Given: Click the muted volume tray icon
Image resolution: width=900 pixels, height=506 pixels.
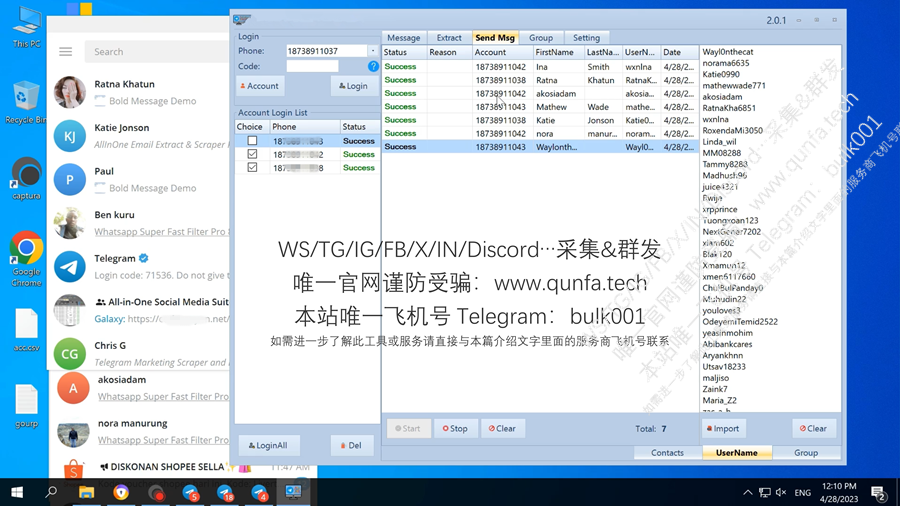Looking at the screenshot, I should click(x=781, y=492).
